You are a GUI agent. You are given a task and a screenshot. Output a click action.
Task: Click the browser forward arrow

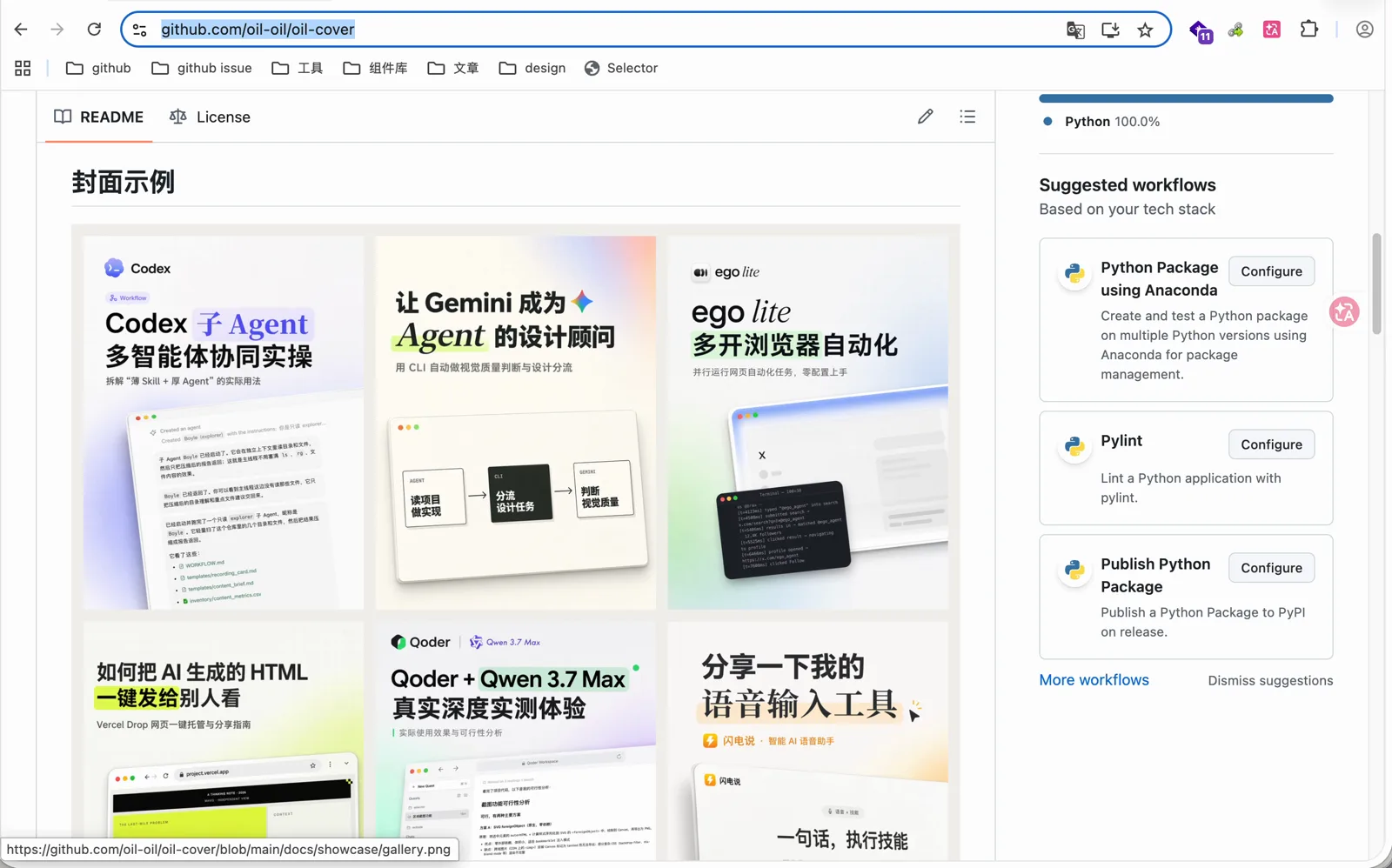pyautogui.click(x=57, y=30)
